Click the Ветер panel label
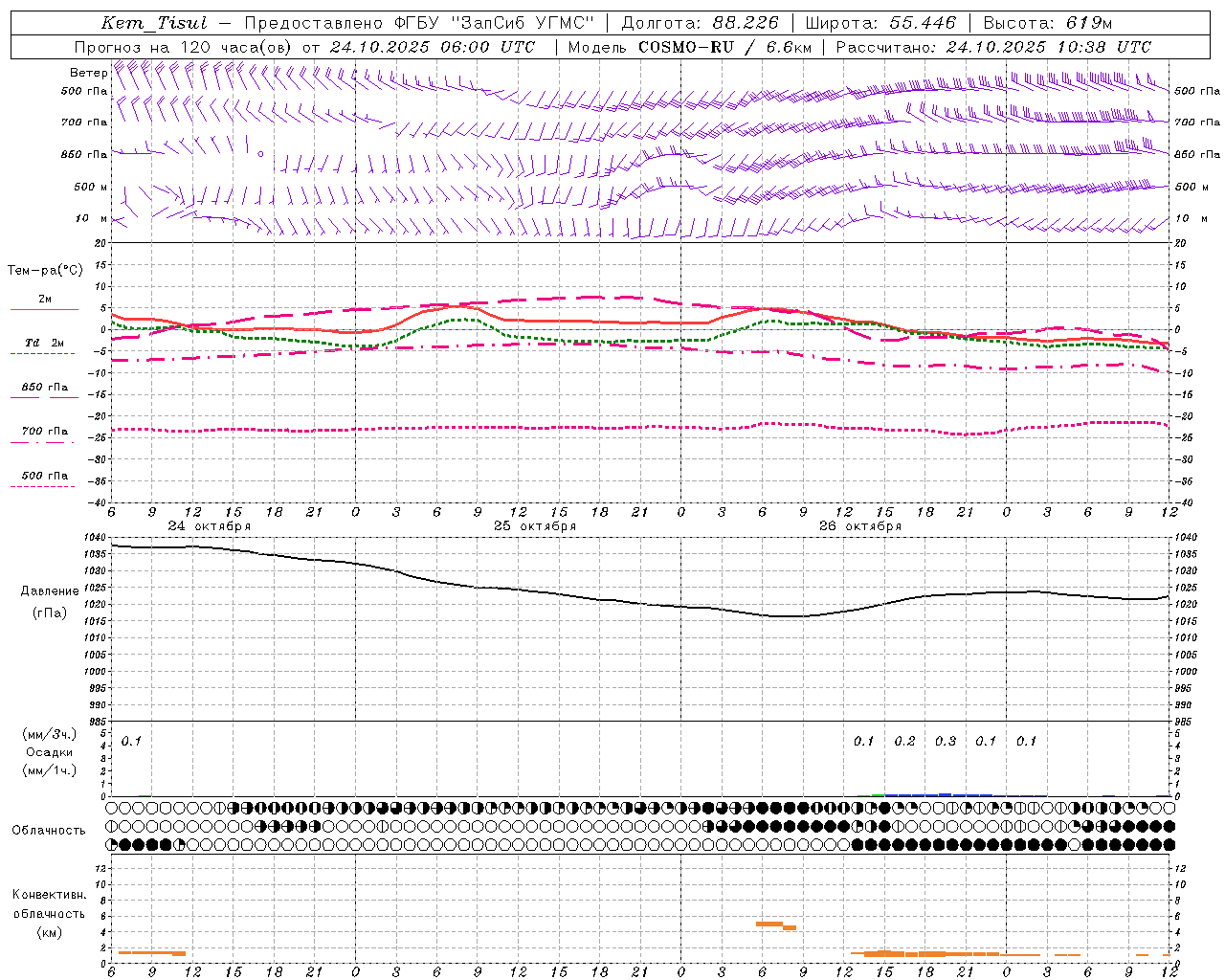 [88, 73]
